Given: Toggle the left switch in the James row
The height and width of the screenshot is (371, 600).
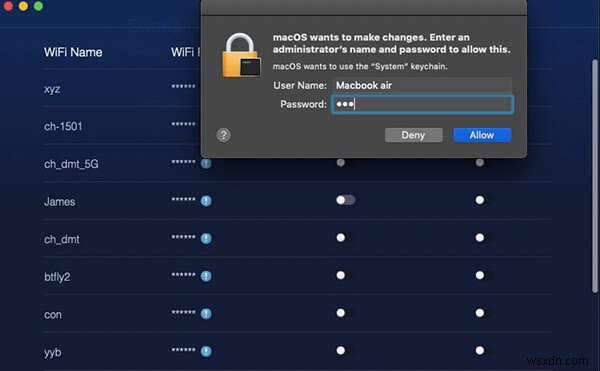Looking at the screenshot, I should (x=346, y=200).
